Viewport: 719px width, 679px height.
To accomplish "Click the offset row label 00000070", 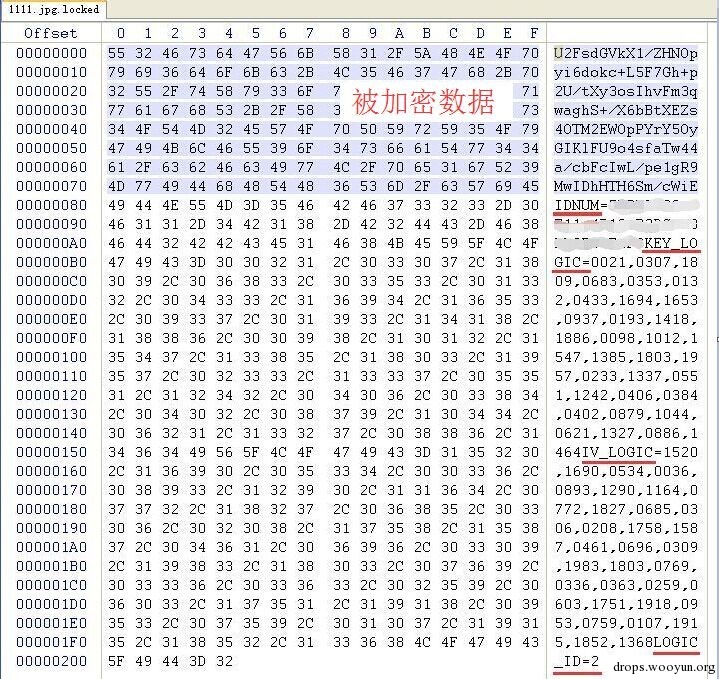I will tap(51, 186).
